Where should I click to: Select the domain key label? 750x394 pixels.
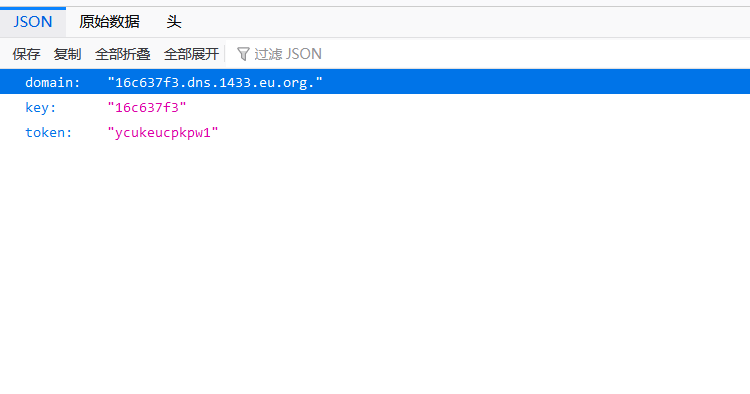click(x=53, y=82)
